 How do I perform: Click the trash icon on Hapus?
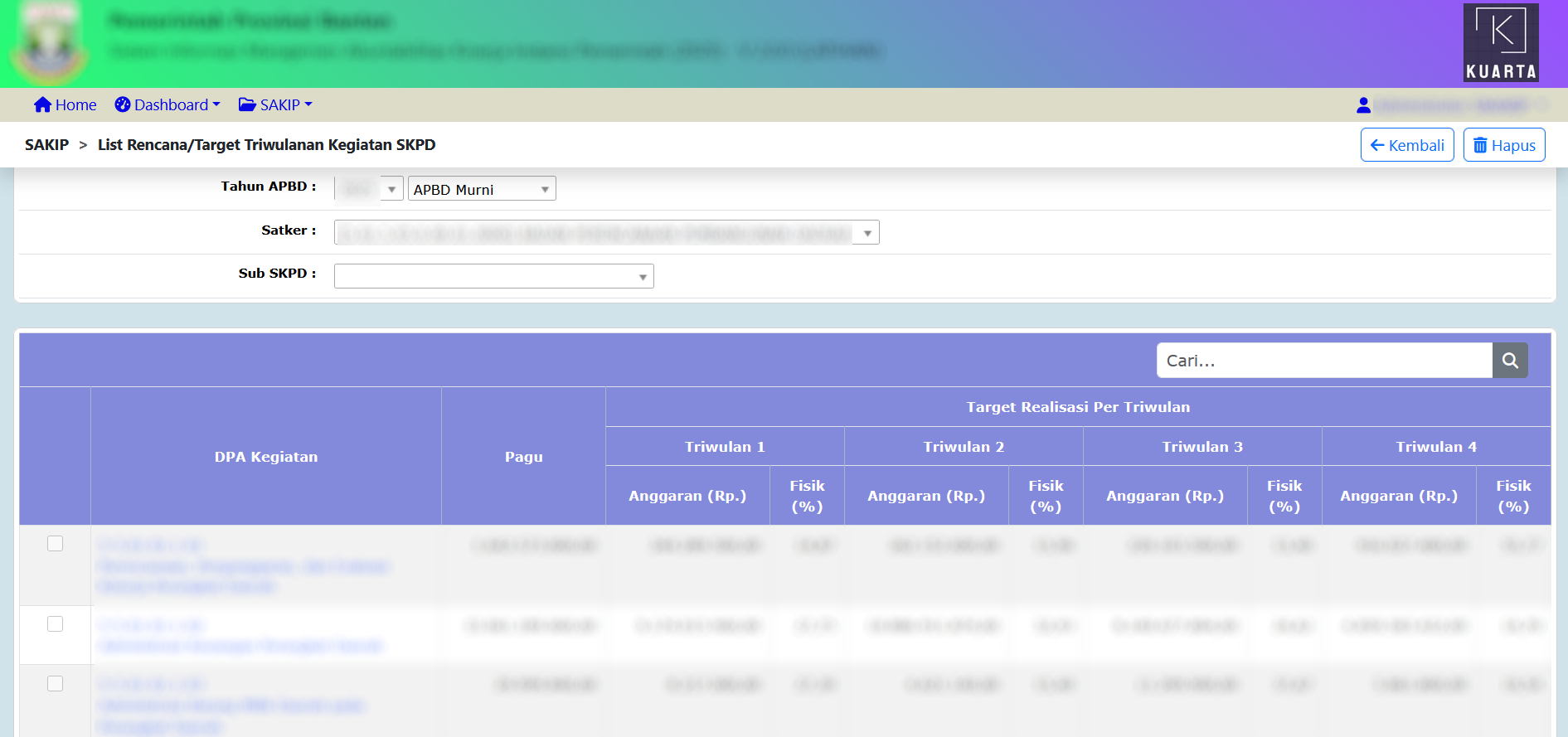pyautogui.click(x=1480, y=146)
